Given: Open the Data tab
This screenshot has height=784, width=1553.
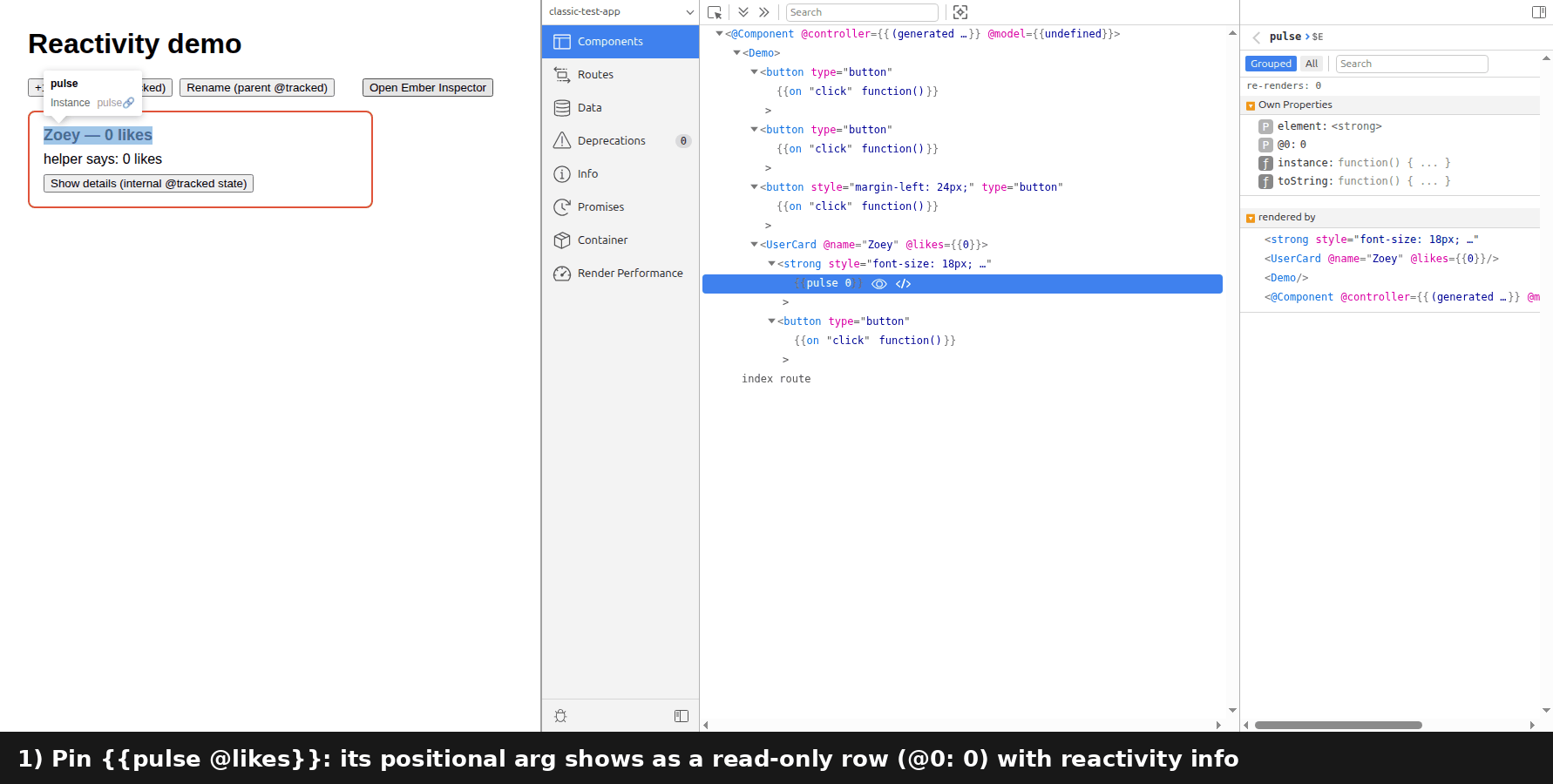Looking at the screenshot, I should [621, 108].
